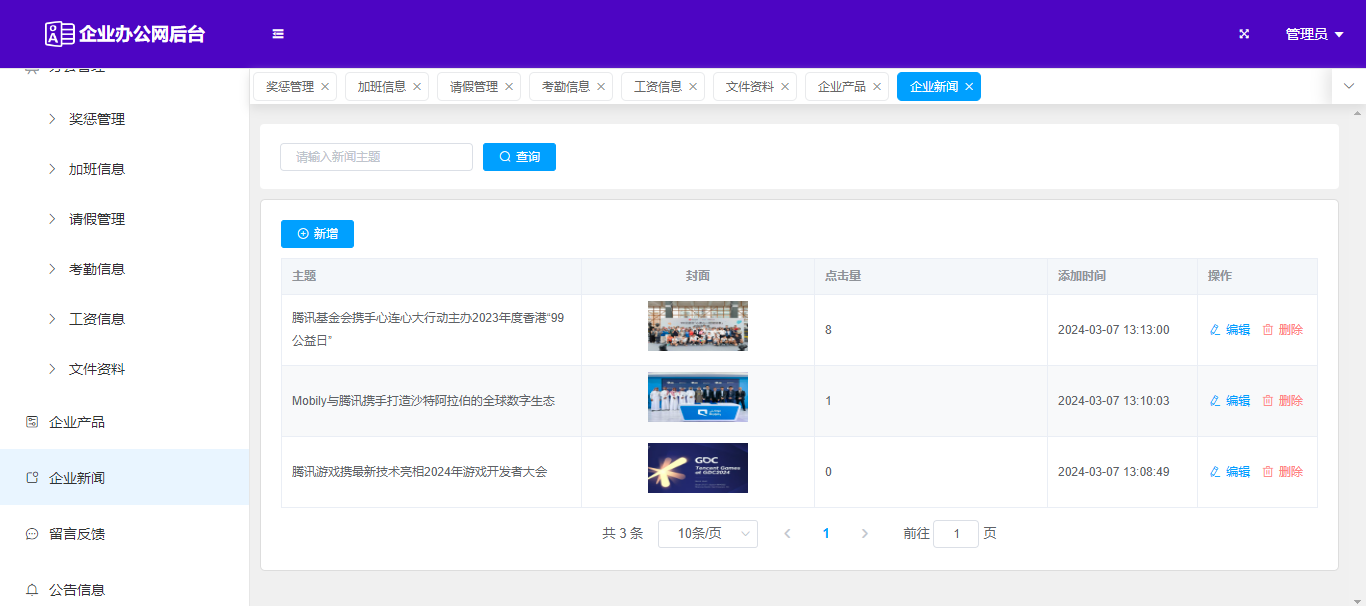Click the 留言反馈 chat bubble icon
Image resolution: width=1366 pixels, height=606 pixels.
[32, 534]
